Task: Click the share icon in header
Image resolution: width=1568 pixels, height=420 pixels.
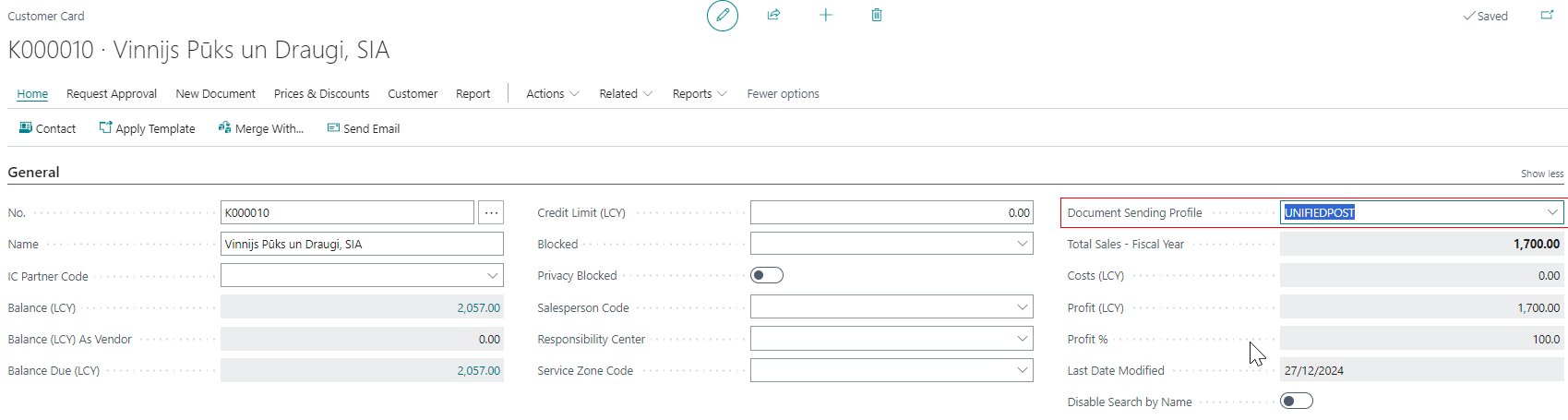Action: pyautogui.click(x=773, y=15)
